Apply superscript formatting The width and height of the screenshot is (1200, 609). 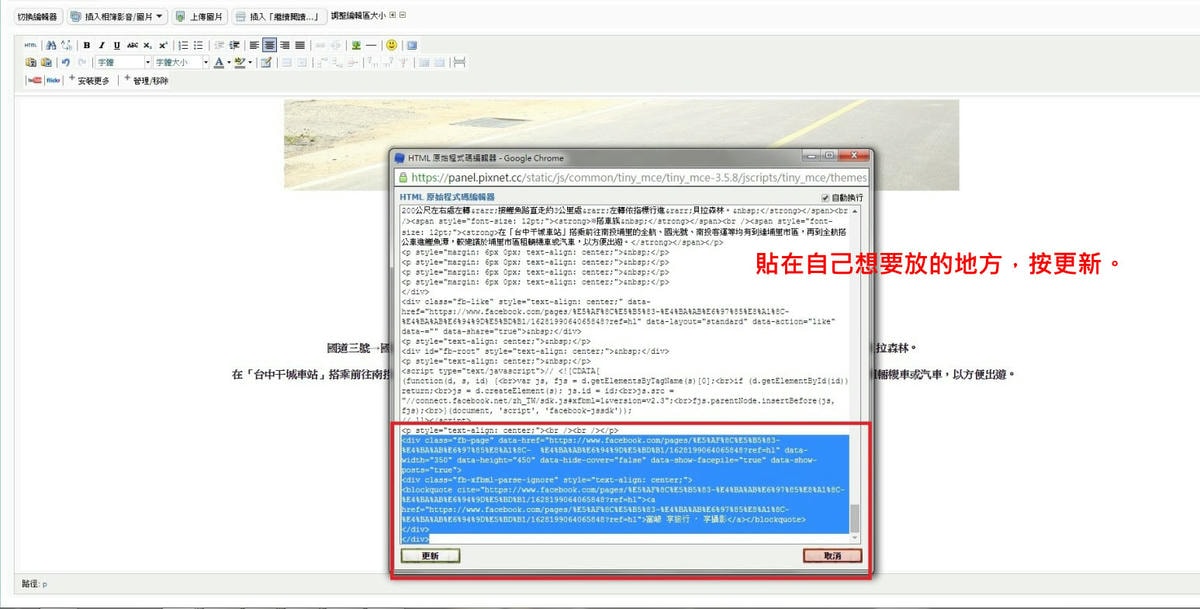coord(163,45)
